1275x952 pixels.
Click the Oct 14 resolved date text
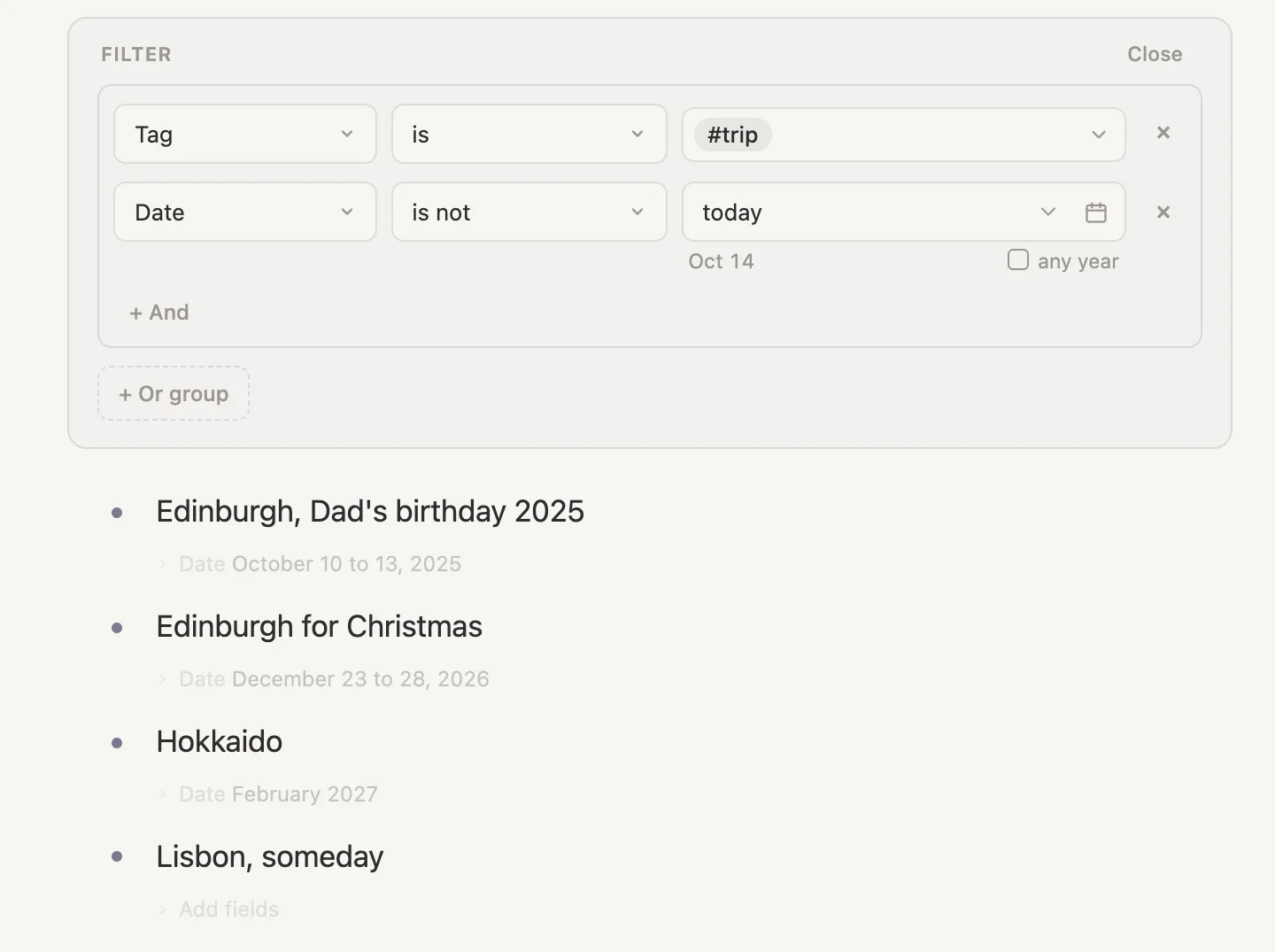[x=722, y=261]
